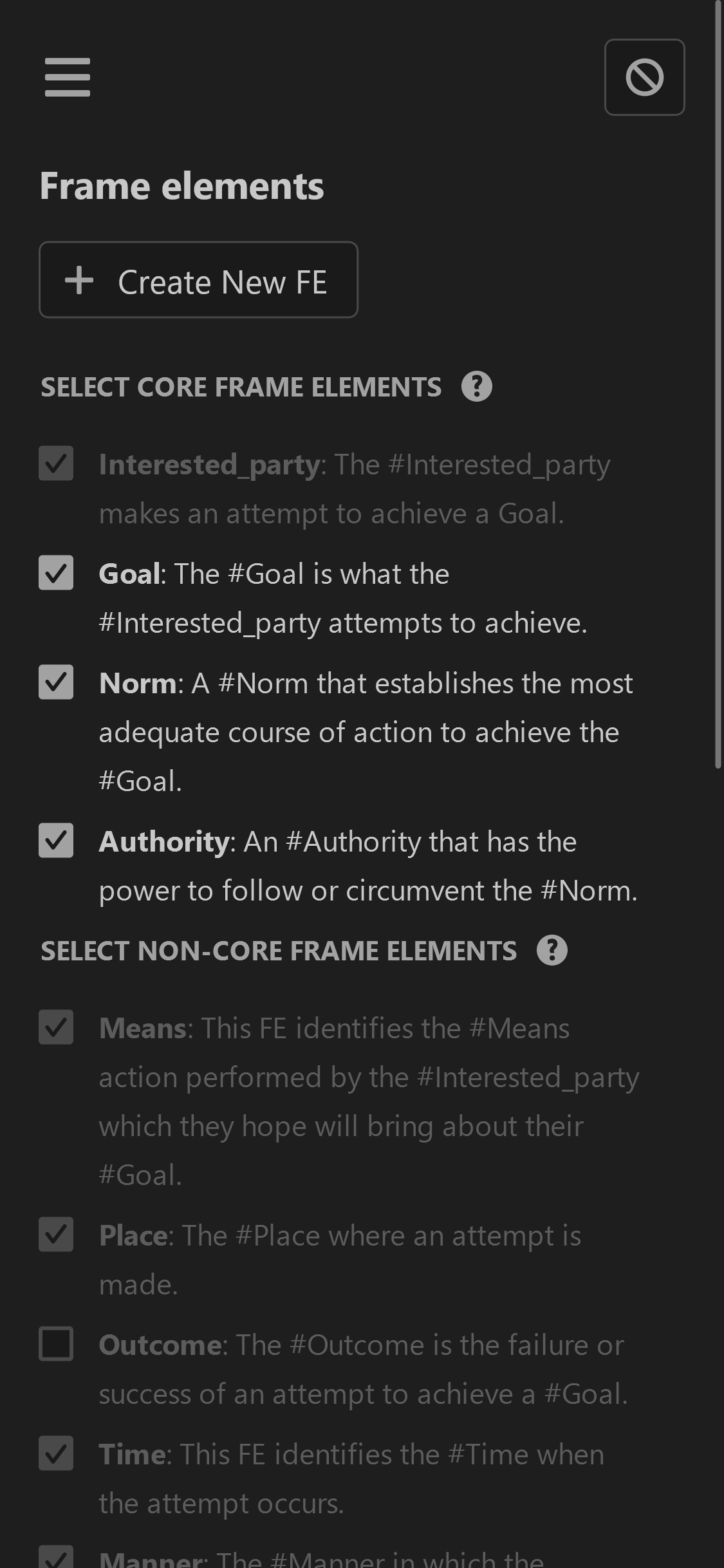
Task: Create New FE
Action: (x=198, y=279)
